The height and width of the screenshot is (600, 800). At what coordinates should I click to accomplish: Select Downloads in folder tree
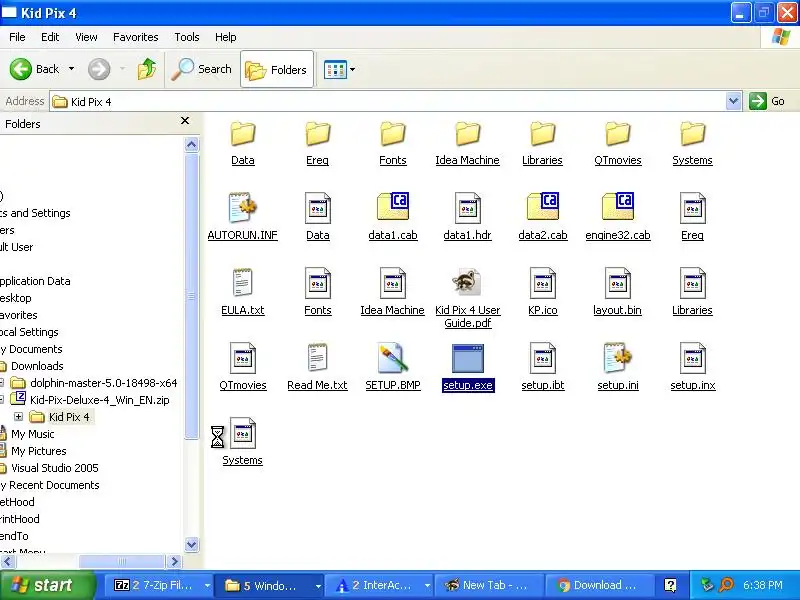click(37, 366)
